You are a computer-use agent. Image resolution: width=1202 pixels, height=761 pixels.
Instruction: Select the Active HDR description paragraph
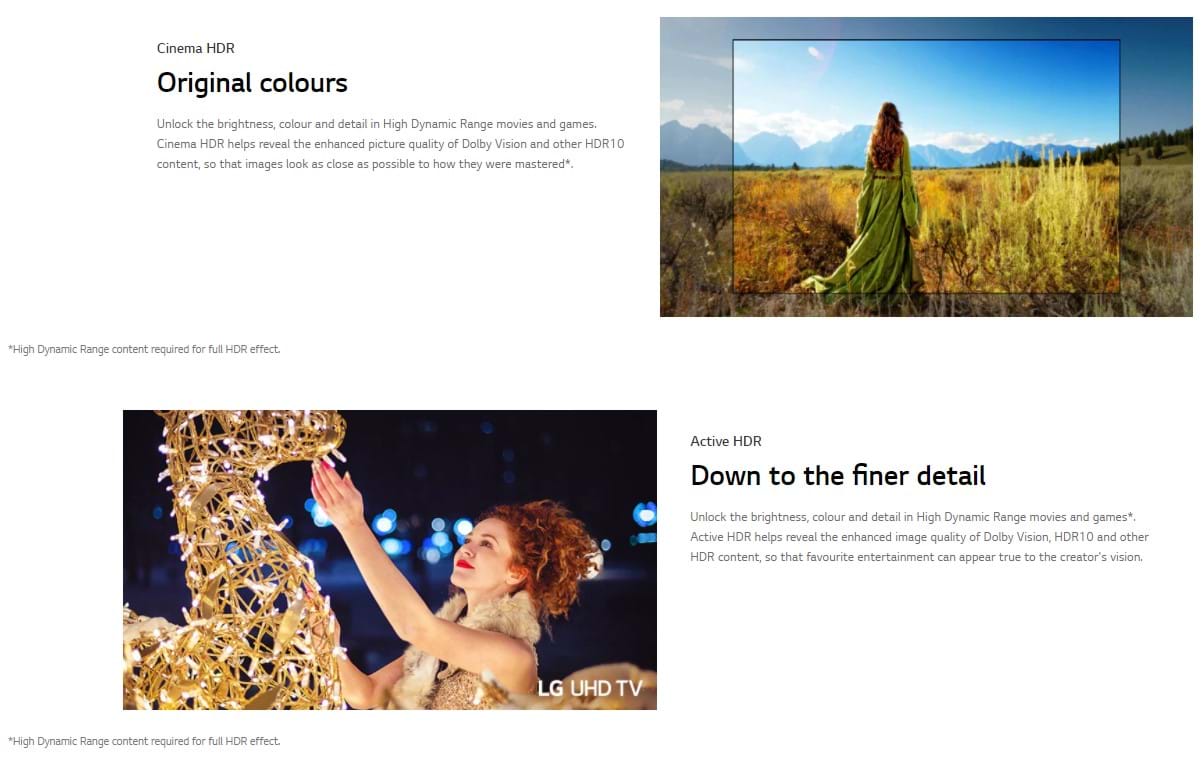coord(920,537)
